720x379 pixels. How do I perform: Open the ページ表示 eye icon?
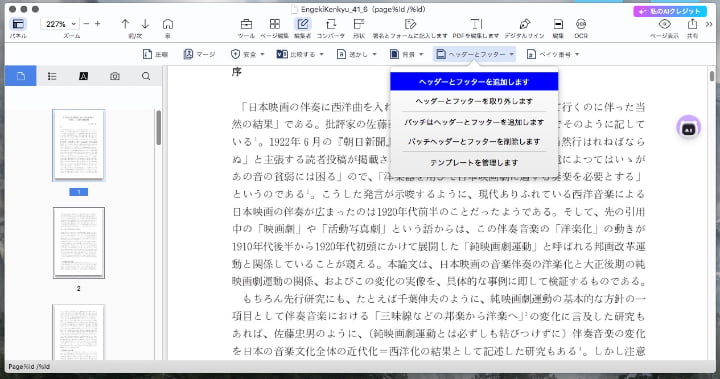point(664,24)
